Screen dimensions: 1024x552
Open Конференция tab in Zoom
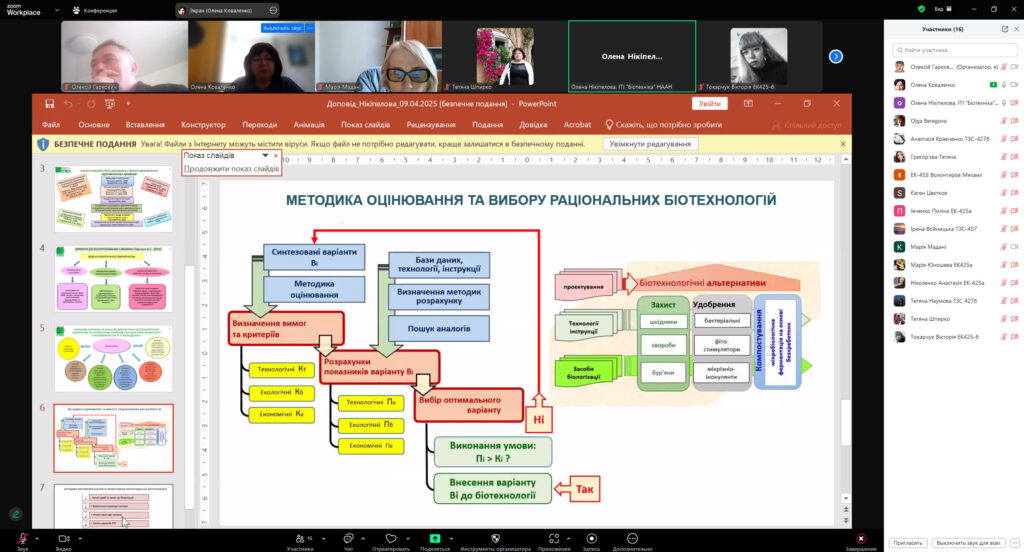coord(95,10)
